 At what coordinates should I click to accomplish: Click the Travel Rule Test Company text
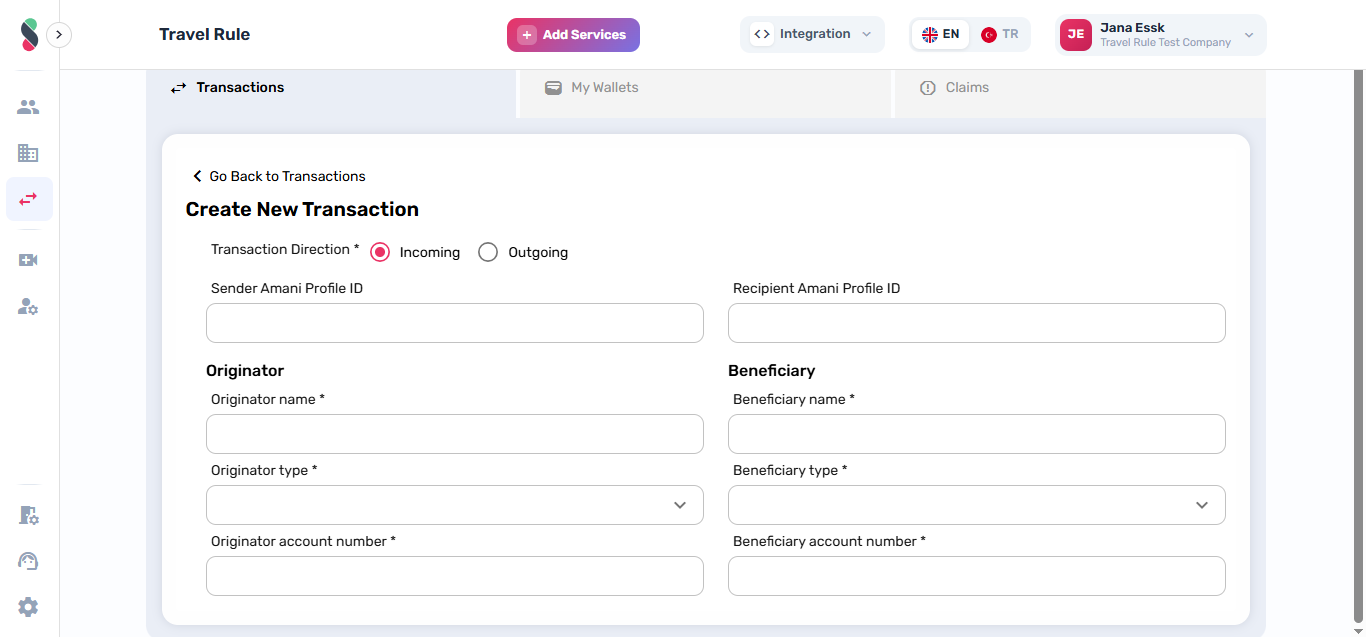[1166, 43]
